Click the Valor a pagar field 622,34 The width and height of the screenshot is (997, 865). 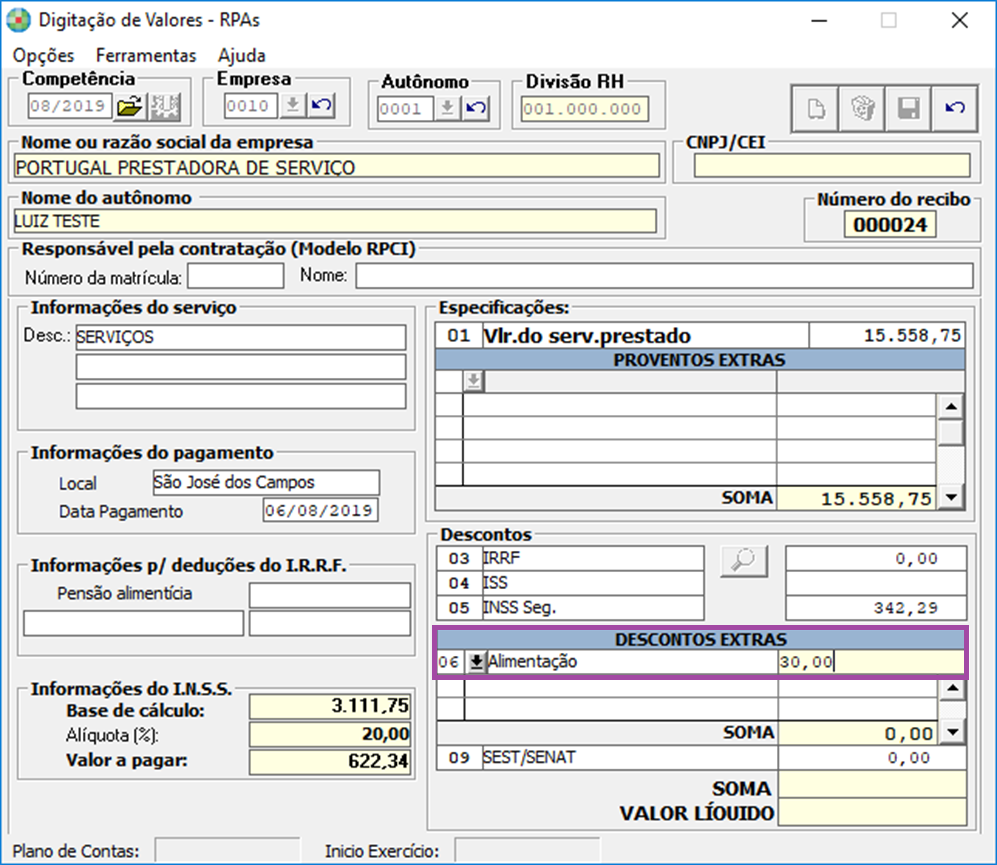[x=329, y=761]
